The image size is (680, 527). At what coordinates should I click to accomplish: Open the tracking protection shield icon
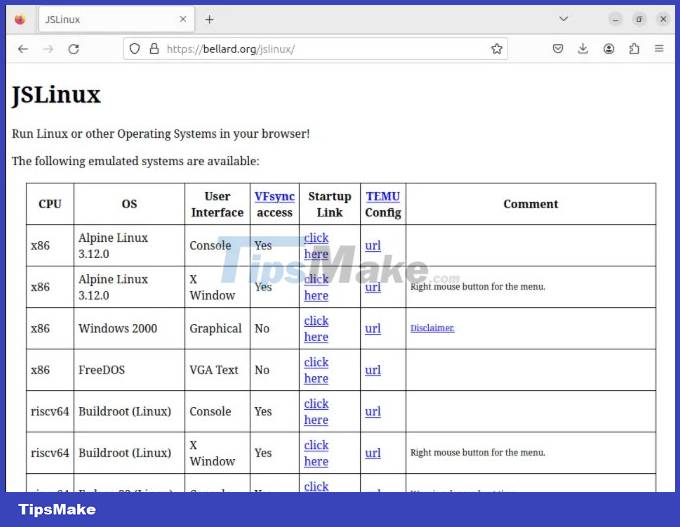click(x=134, y=49)
